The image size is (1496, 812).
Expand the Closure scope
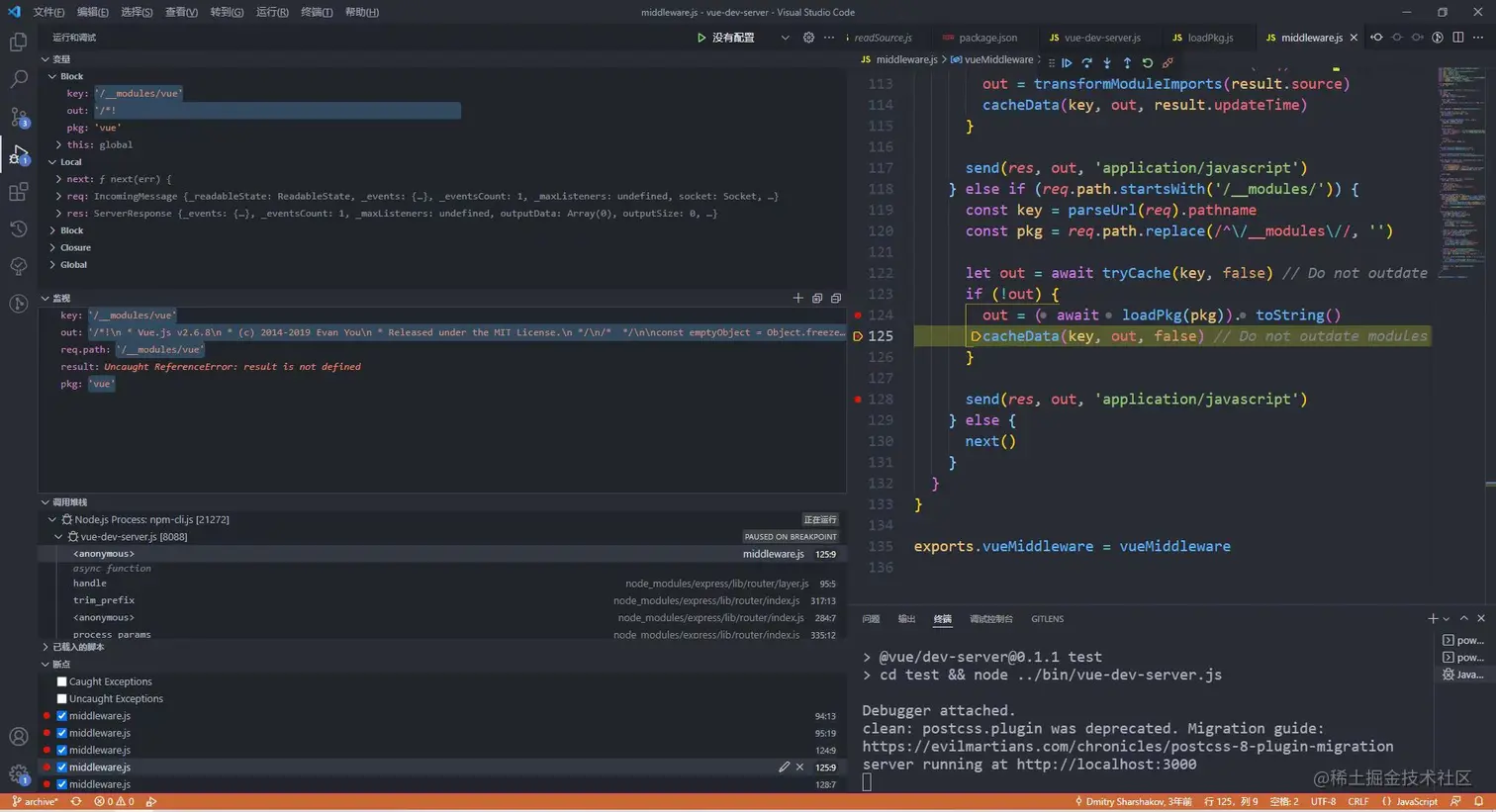click(52, 247)
